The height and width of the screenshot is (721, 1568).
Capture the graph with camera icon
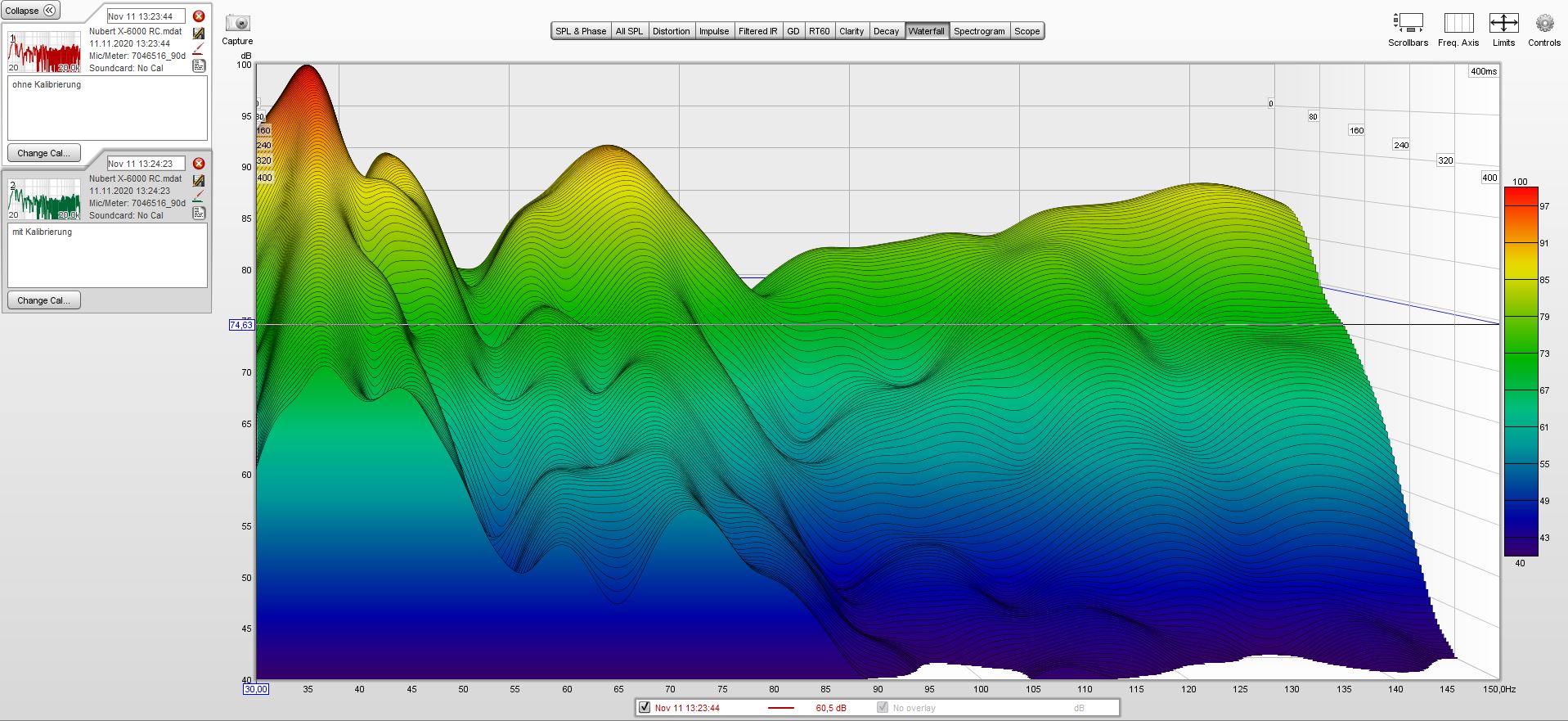pos(237,23)
